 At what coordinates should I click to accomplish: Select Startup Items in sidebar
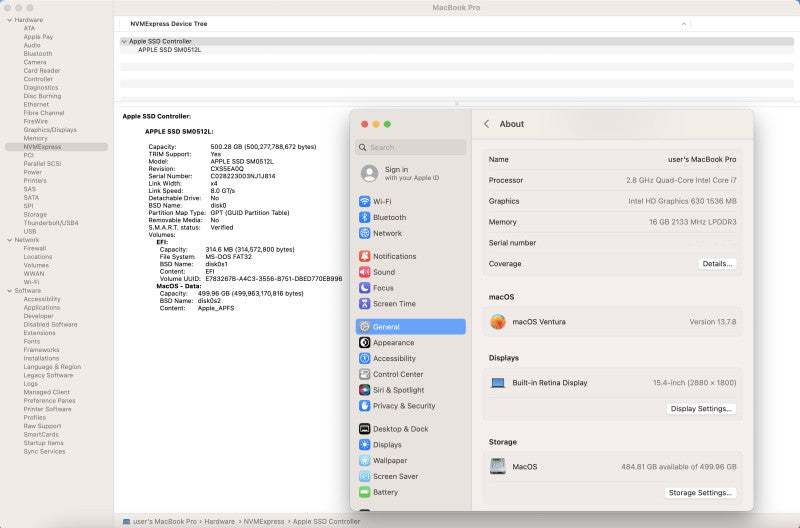click(x=43, y=443)
